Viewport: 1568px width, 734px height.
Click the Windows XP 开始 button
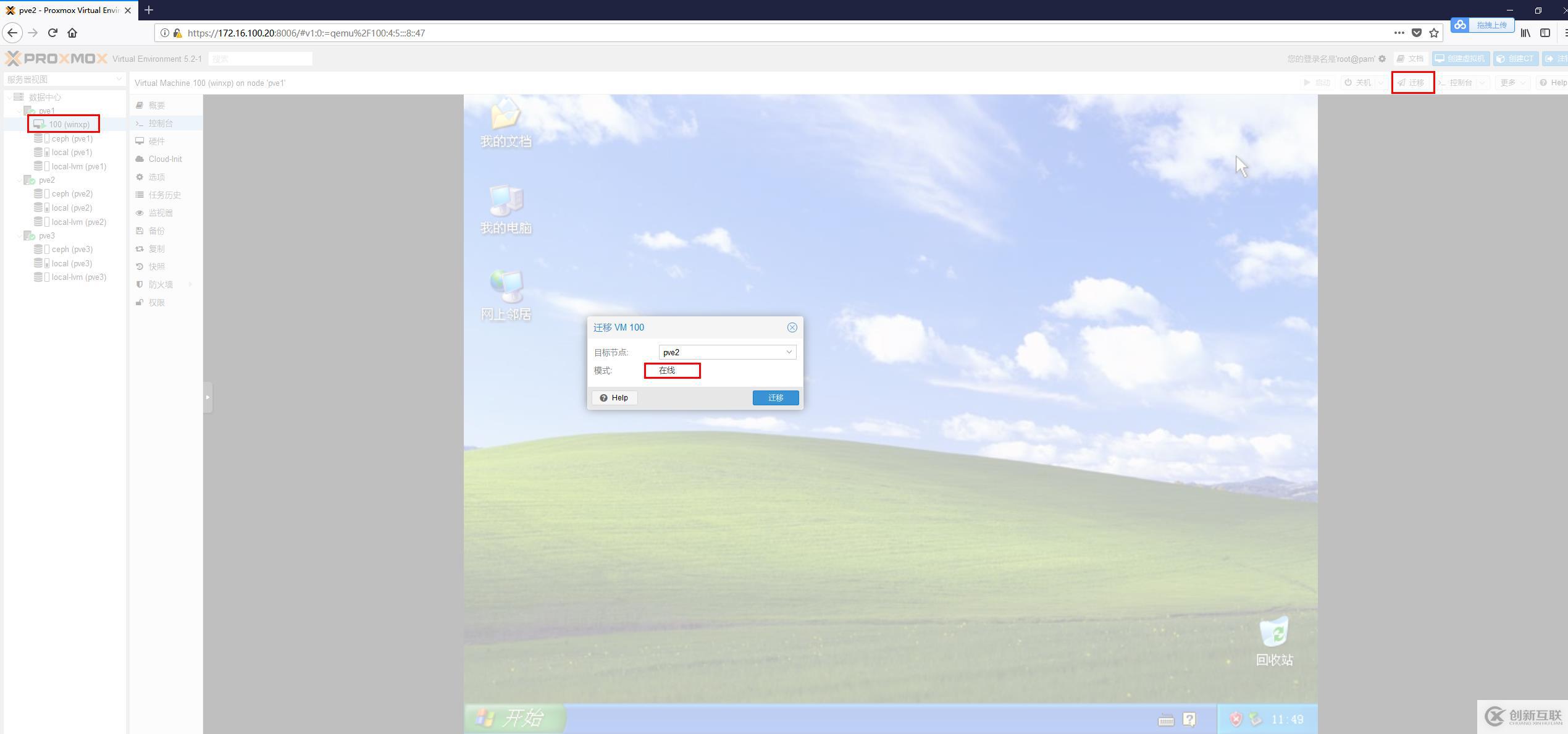[514, 718]
